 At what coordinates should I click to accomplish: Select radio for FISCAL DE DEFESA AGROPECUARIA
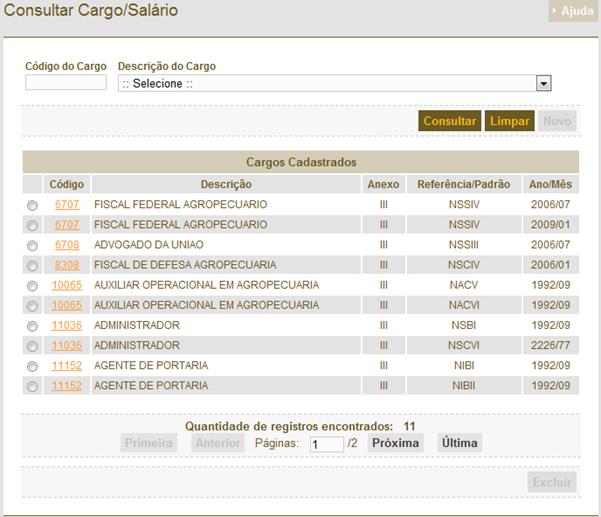point(32,266)
